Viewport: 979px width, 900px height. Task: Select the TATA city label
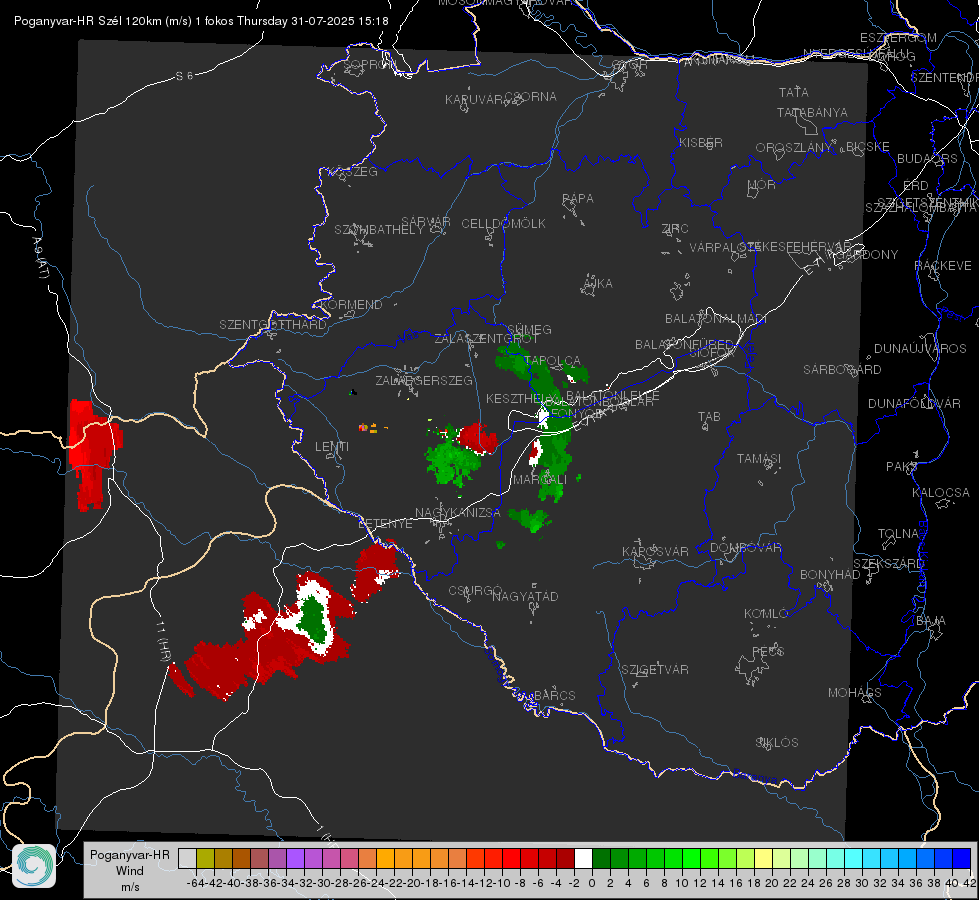click(794, 92)
